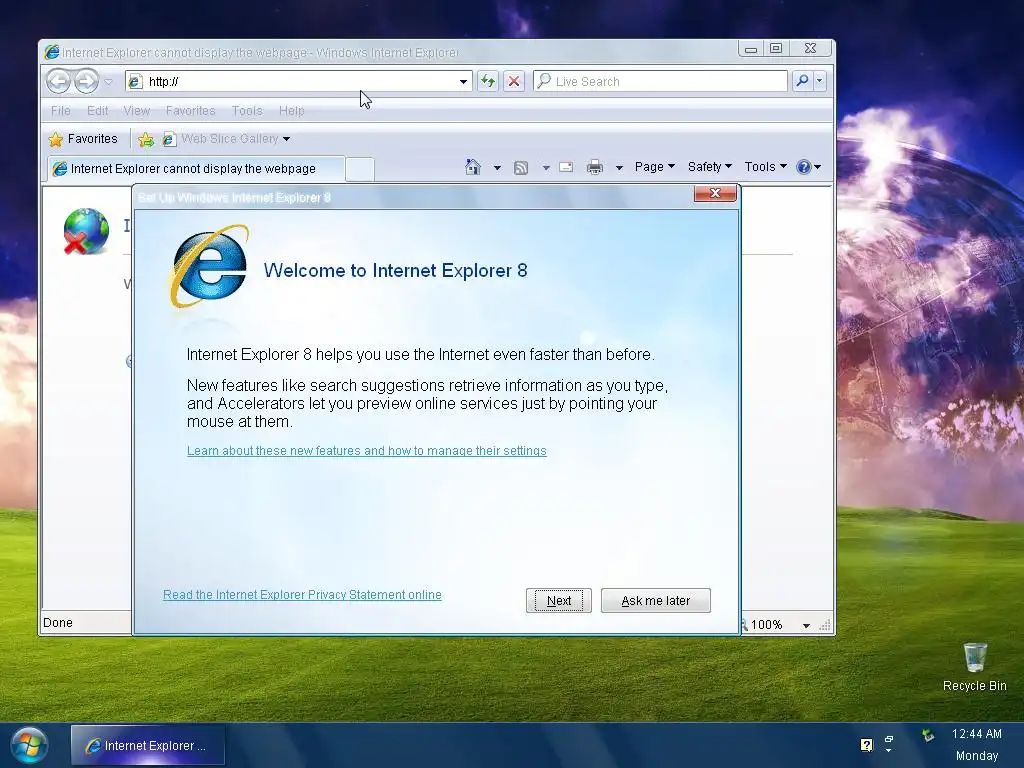Click the Refresh page icon
Screen dimensions: 1024x768
point(488,81)
